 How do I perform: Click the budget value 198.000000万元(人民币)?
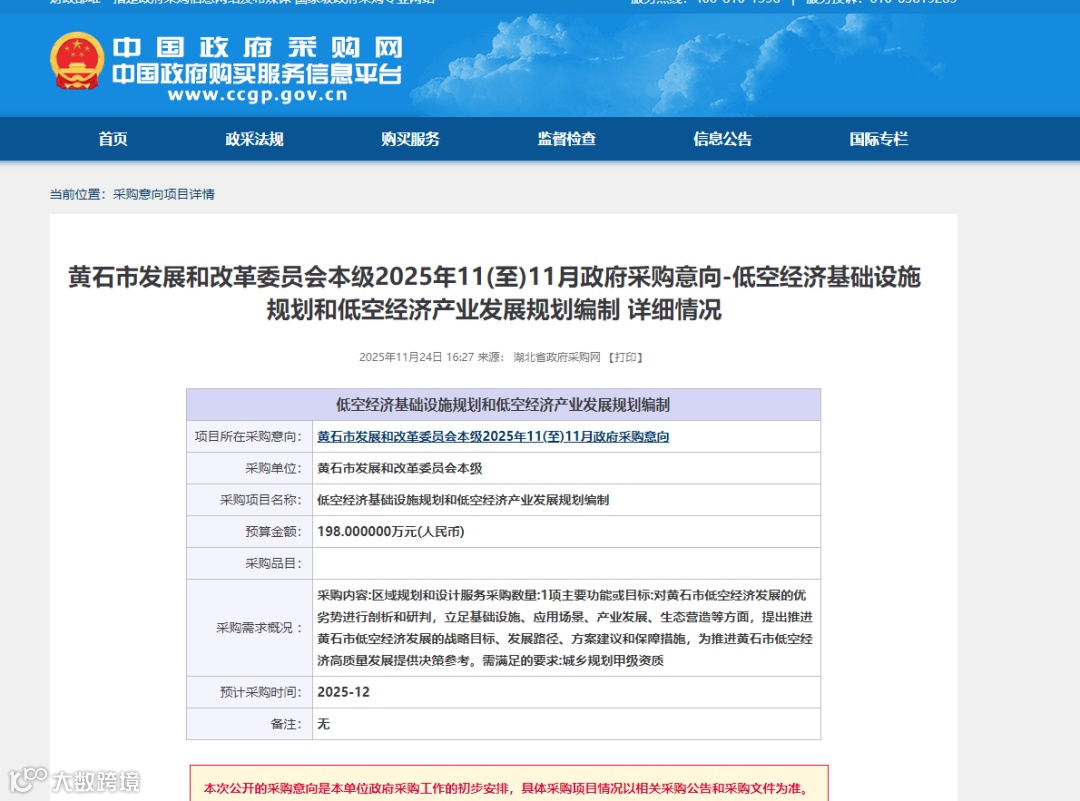391,532
